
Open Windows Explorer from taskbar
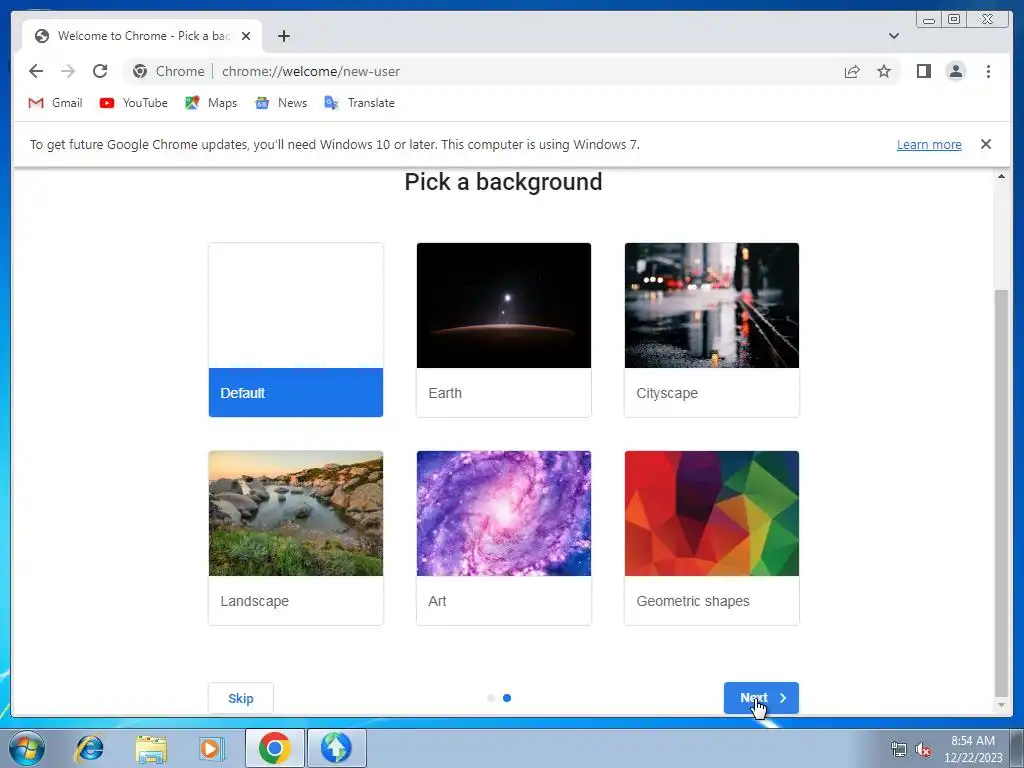pyautogui.click(x=151, y=748)
